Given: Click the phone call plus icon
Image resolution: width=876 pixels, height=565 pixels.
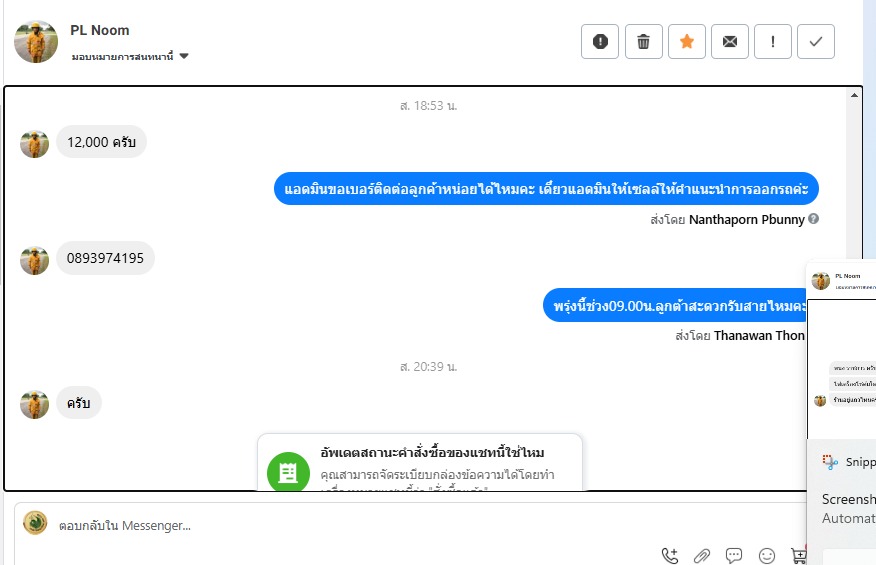Looking at the screenshot, I should click(x=670, y=555).
